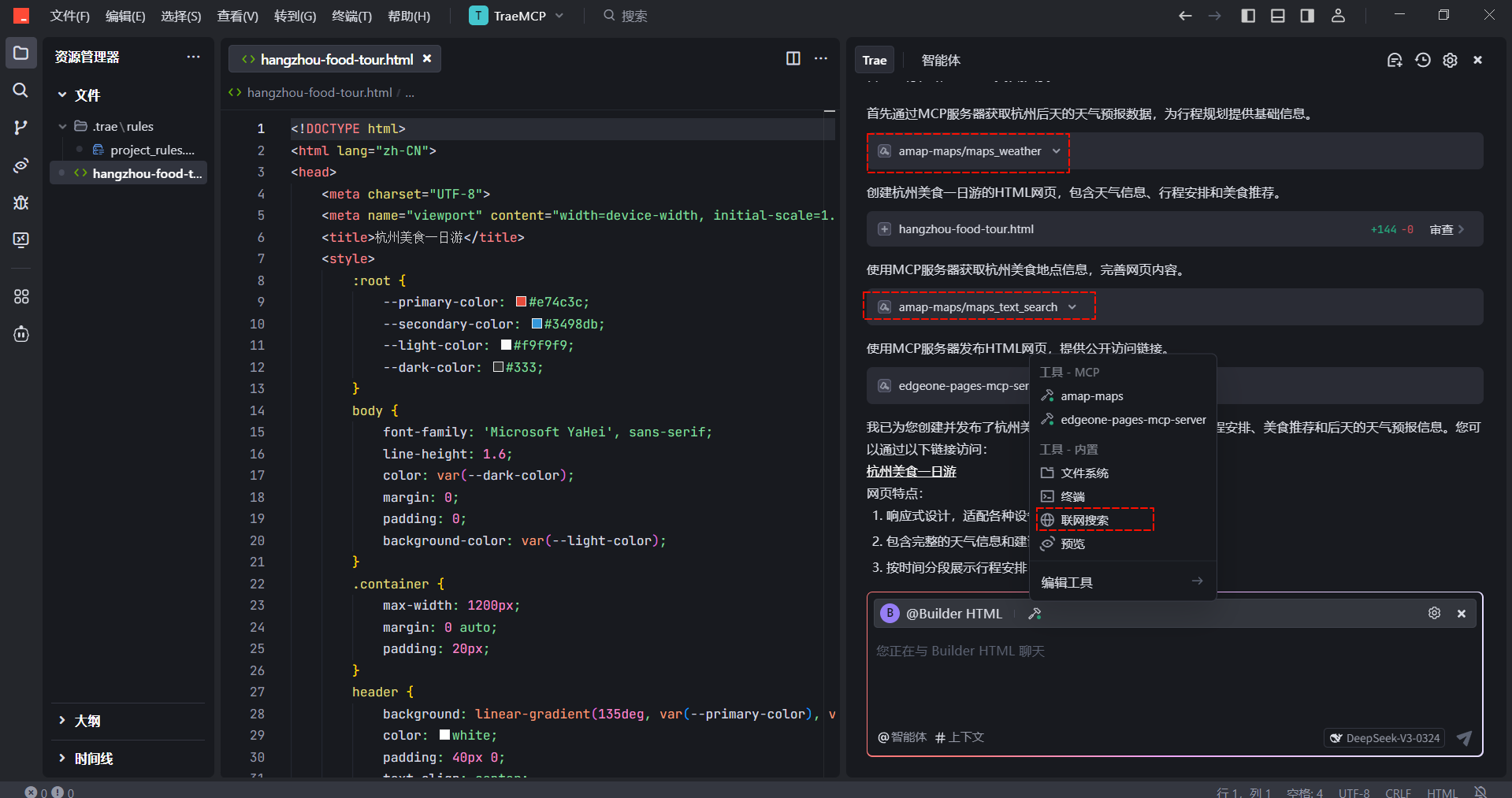Open the Run and Debug bug icon
This screenshot has height=798, width=1512.
click(x=21, y=202)
